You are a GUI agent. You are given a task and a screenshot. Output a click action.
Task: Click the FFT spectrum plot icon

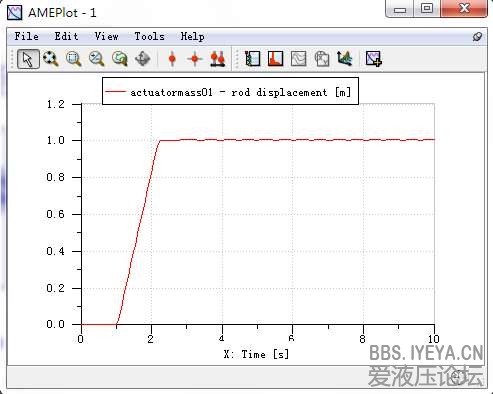(x=275, y=59)
